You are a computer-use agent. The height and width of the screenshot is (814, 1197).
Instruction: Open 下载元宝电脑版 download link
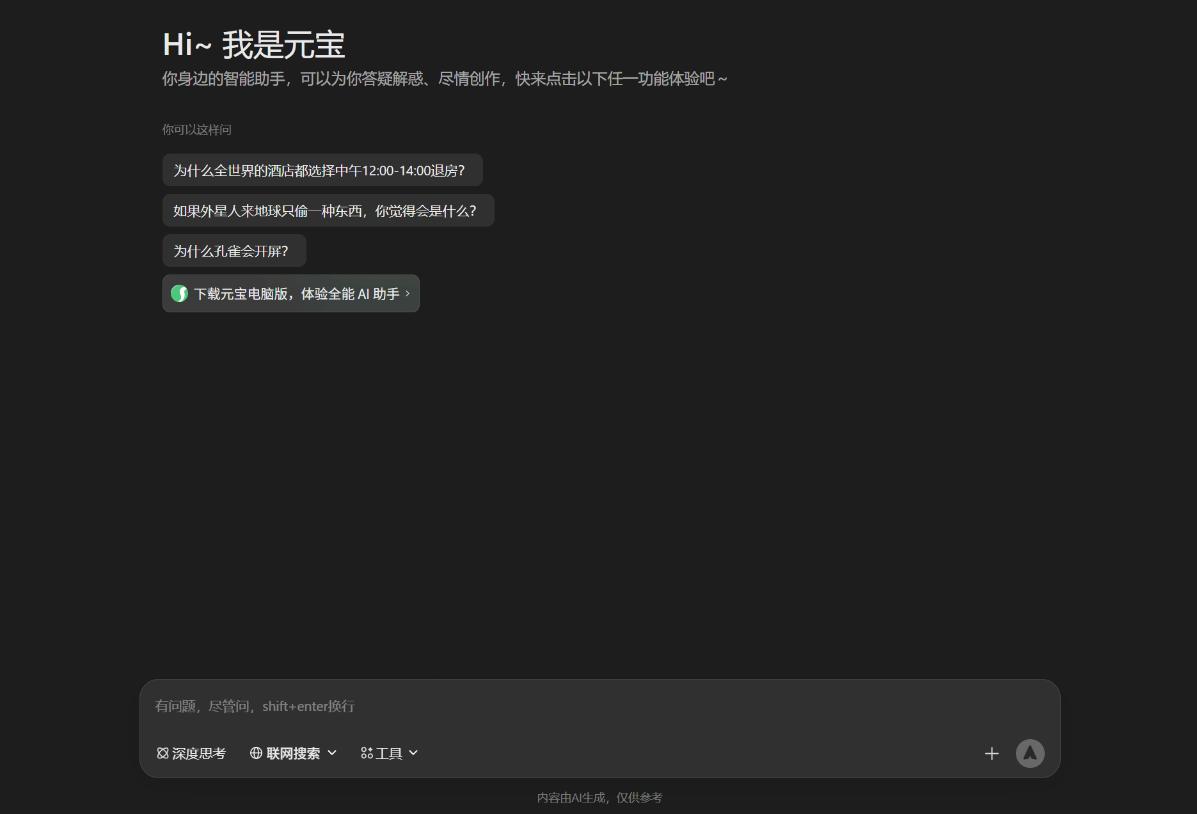point(296,294)
